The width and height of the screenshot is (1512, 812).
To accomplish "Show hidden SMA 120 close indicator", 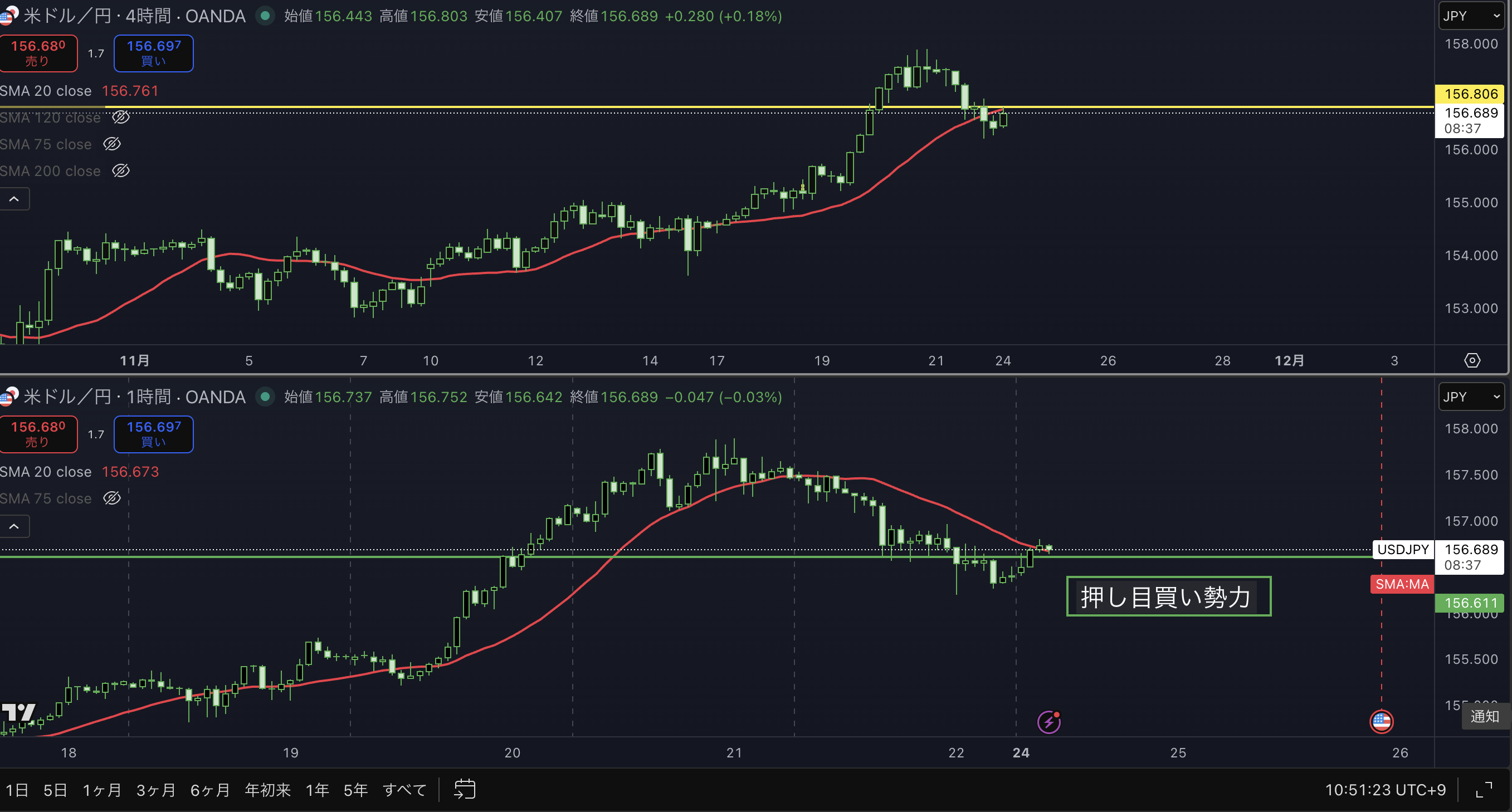I will (121, 118).
